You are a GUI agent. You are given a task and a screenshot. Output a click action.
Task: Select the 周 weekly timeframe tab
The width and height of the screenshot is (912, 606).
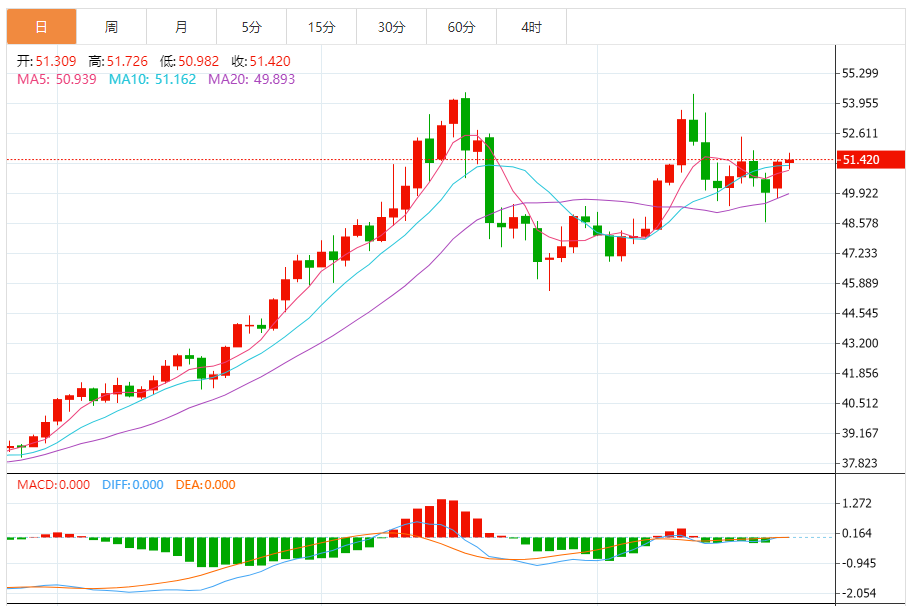pos(111,27)
